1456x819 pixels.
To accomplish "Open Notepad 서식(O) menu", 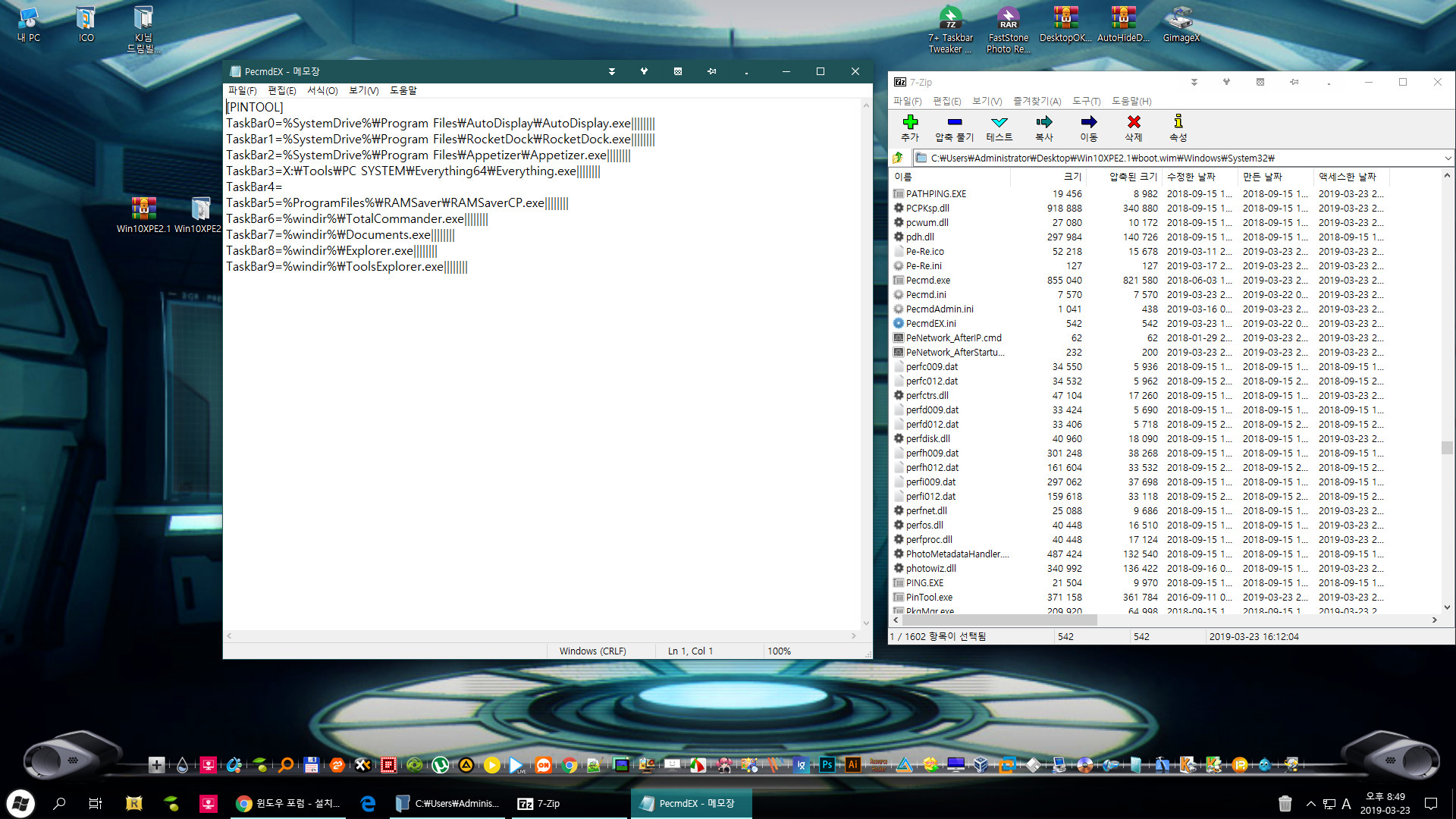I will coord(322,90).
